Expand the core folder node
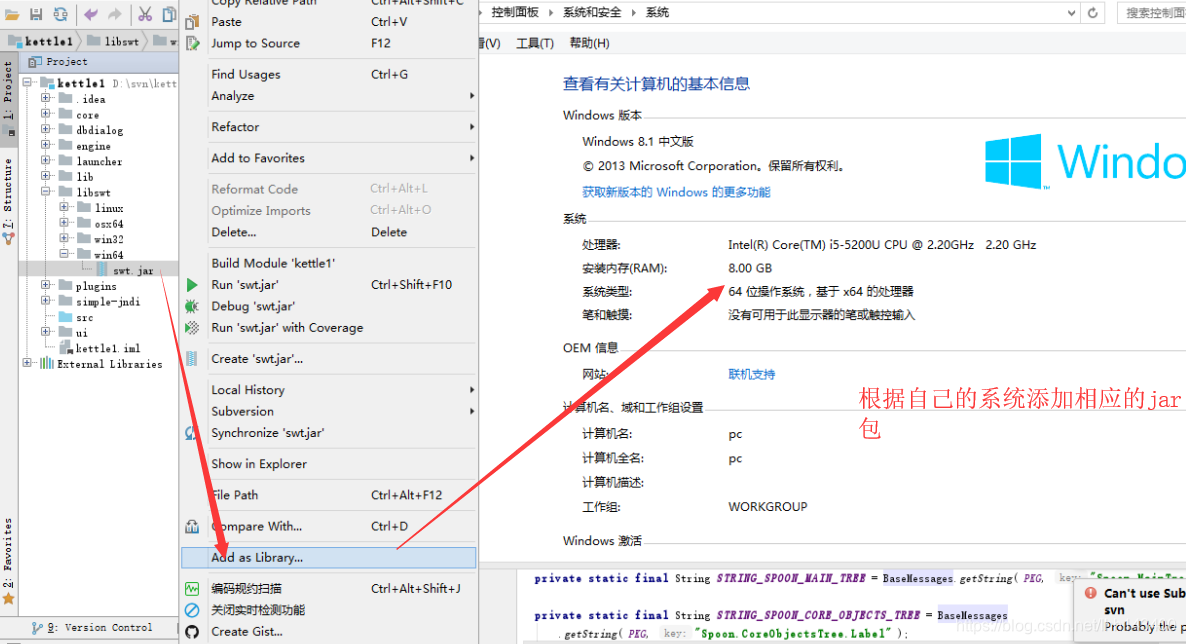 [x=45, y=114]
